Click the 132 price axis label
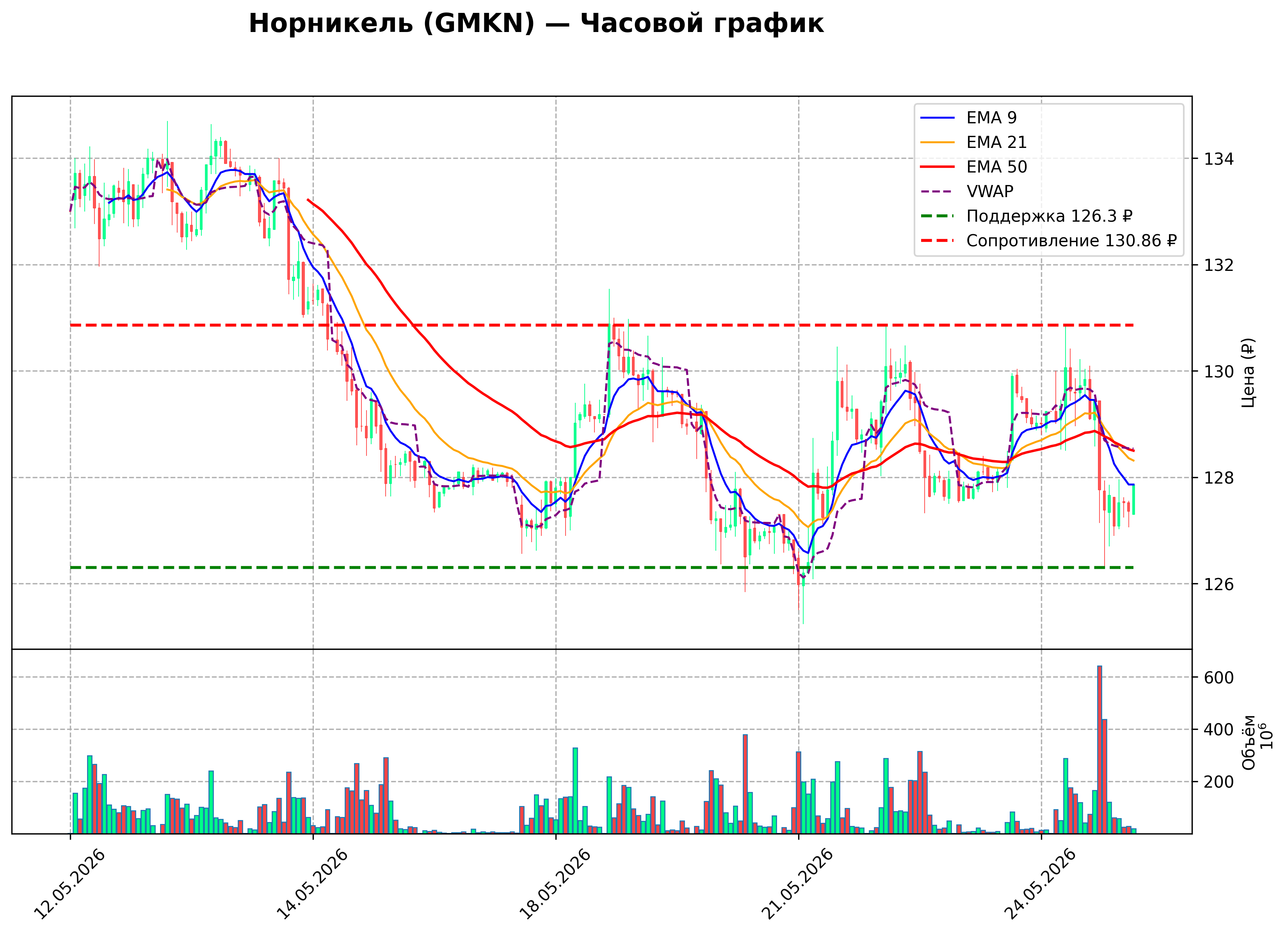This screenshot has width=1288, height=934. pos(1219,265)
